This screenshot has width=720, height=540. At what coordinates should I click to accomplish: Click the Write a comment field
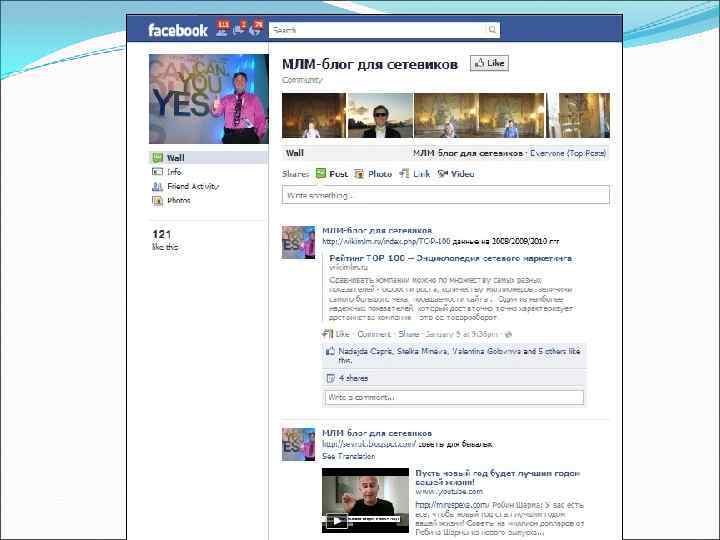[x=454, y=397]
